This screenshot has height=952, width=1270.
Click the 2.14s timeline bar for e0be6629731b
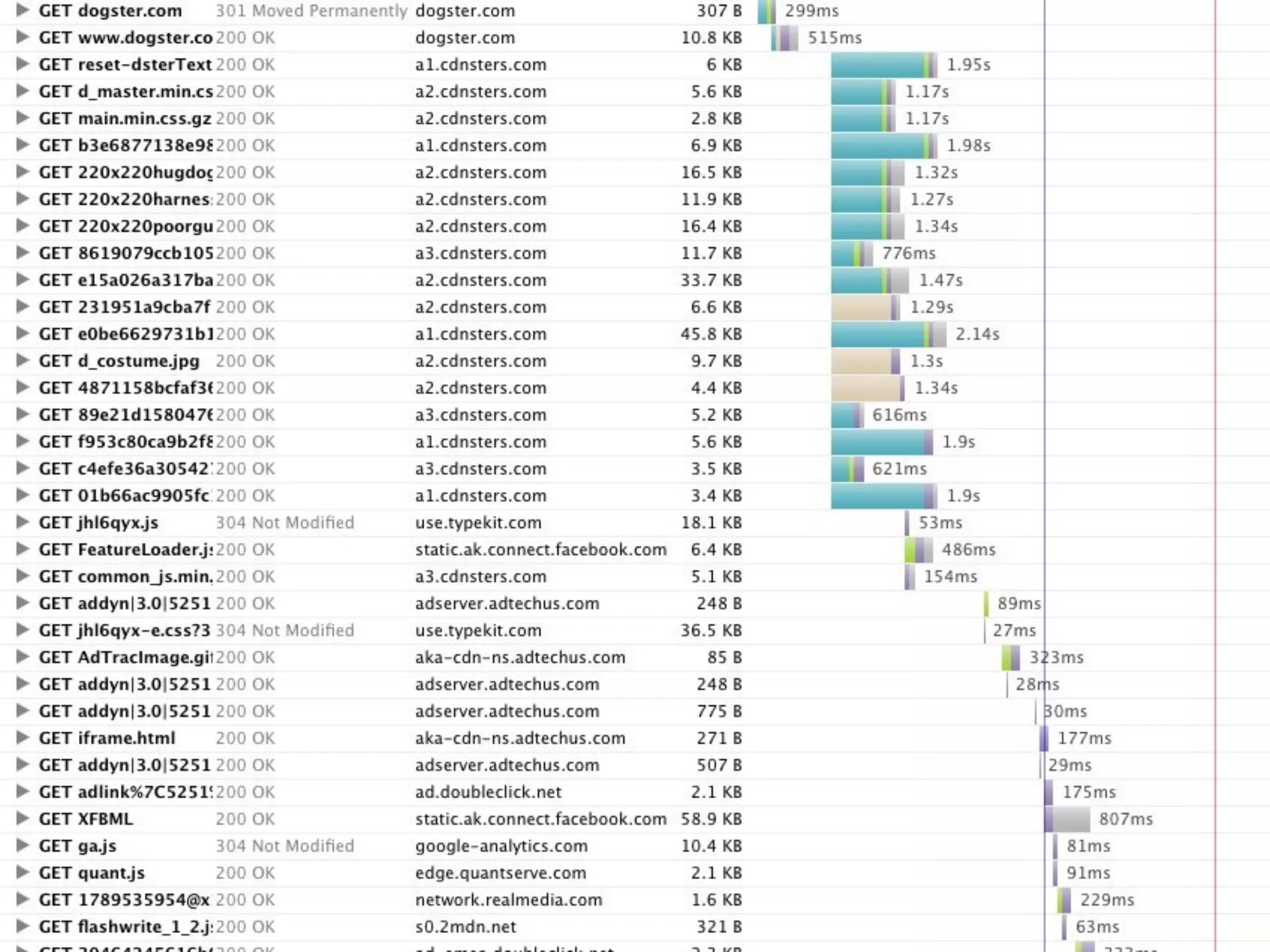[888, 334]
